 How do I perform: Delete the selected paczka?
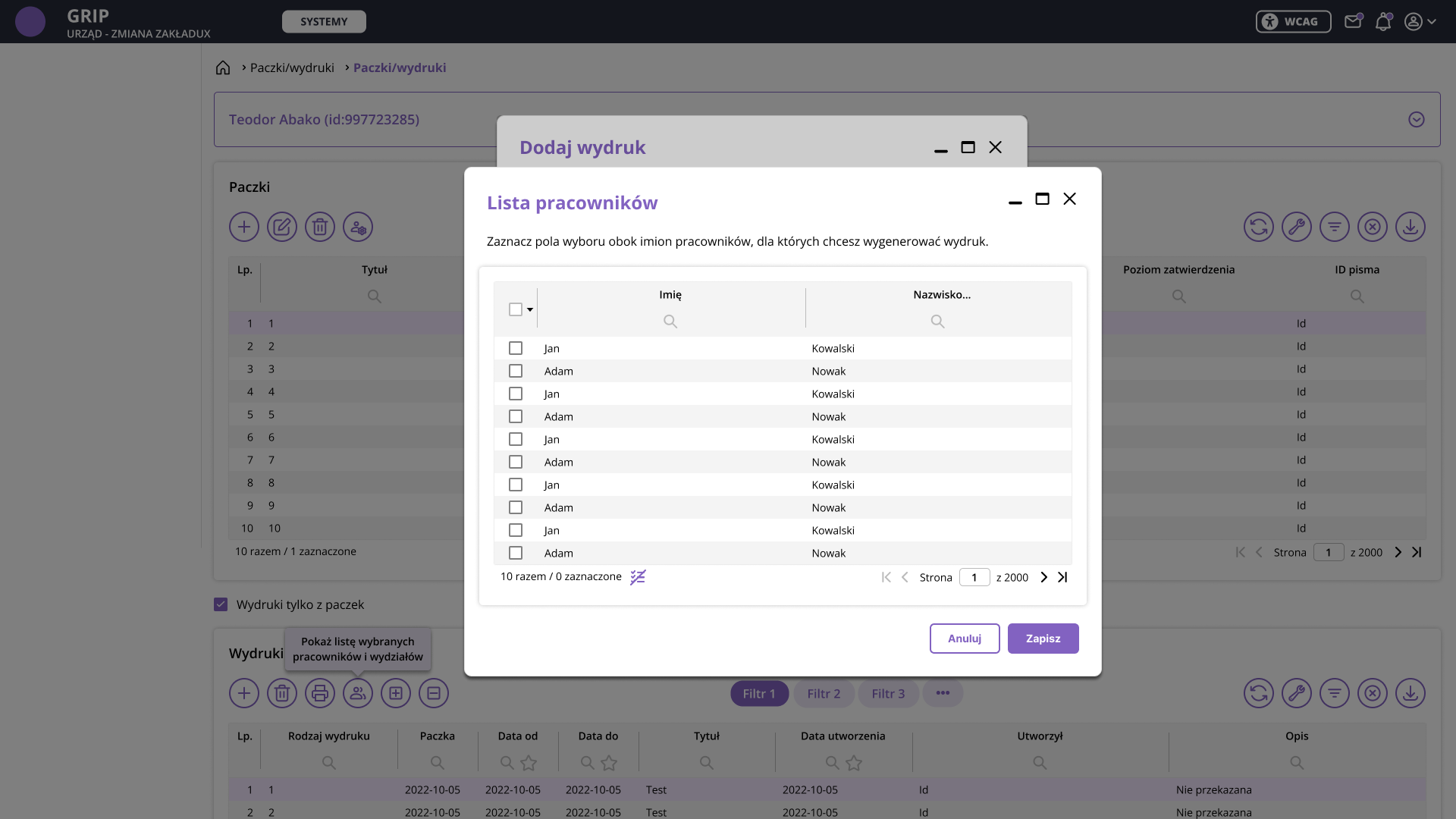tap(320, 227)
